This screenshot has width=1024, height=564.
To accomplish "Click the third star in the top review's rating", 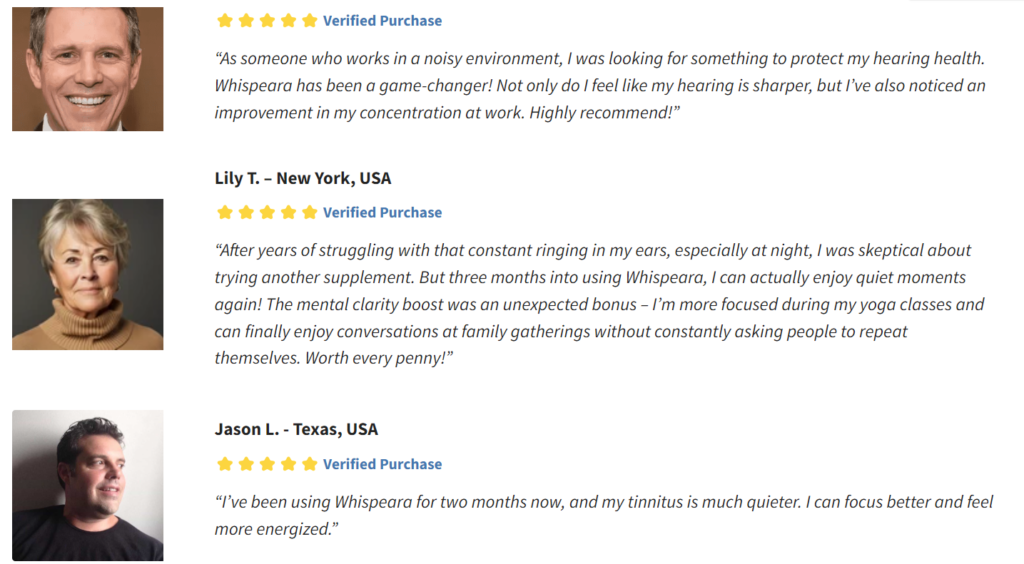I will [x=267, y=21].
